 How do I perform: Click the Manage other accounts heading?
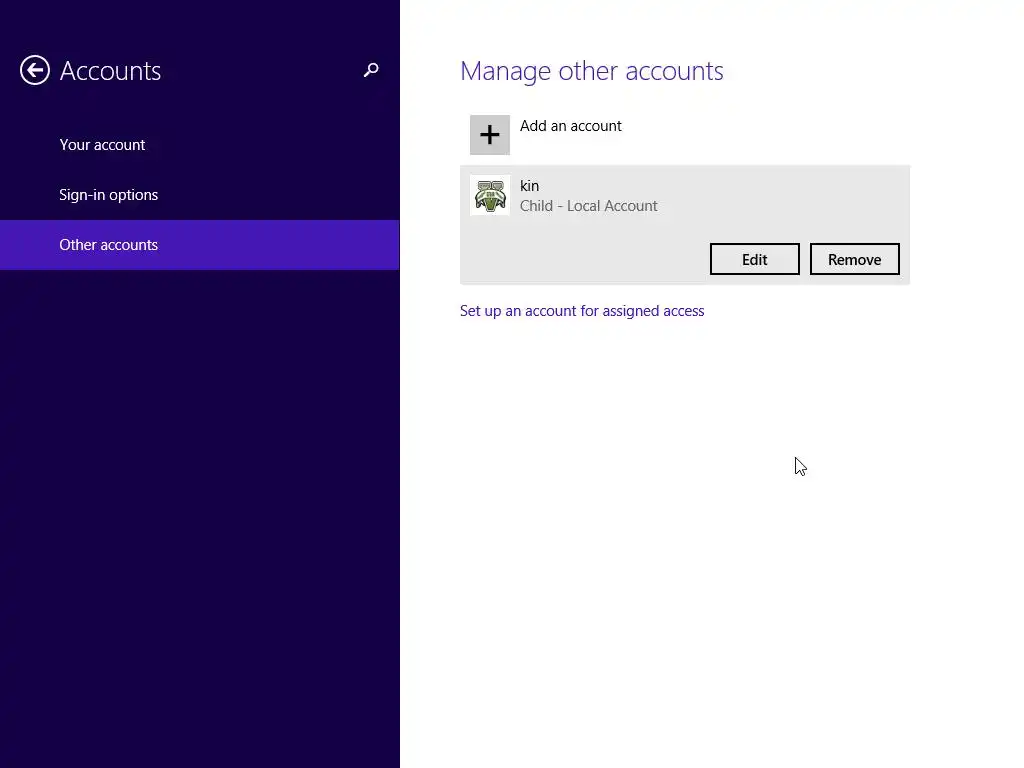pyautogui.click(x=592, y=71)
